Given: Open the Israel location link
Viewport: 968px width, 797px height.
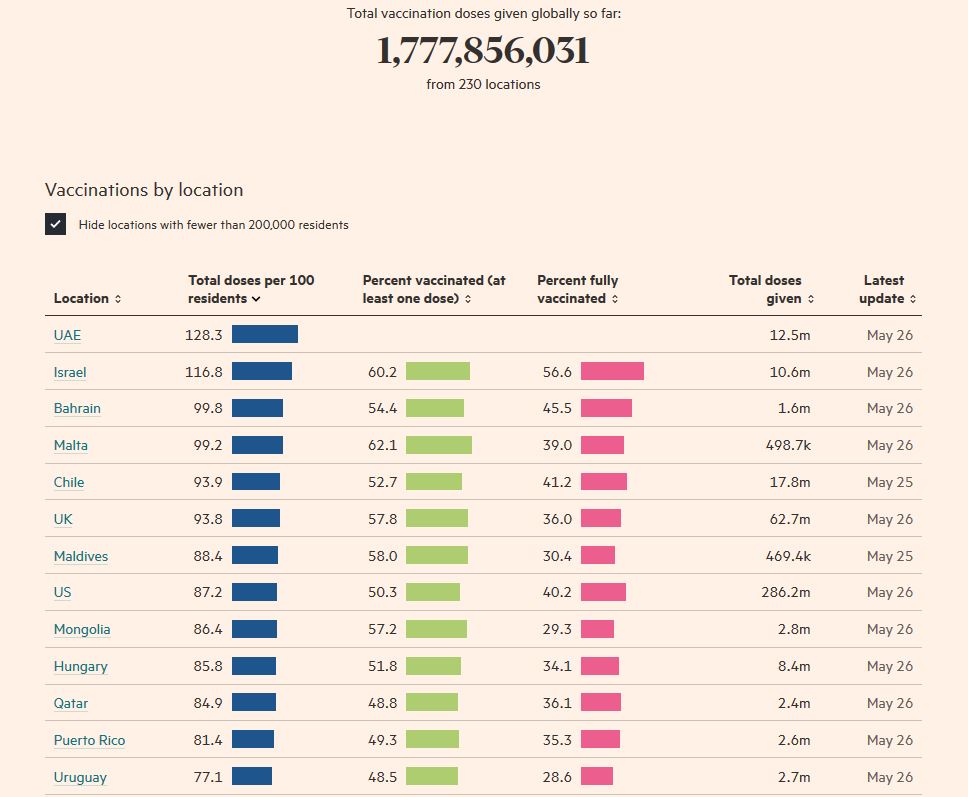Looking at the screenshot, I should [x=70, y=372].
